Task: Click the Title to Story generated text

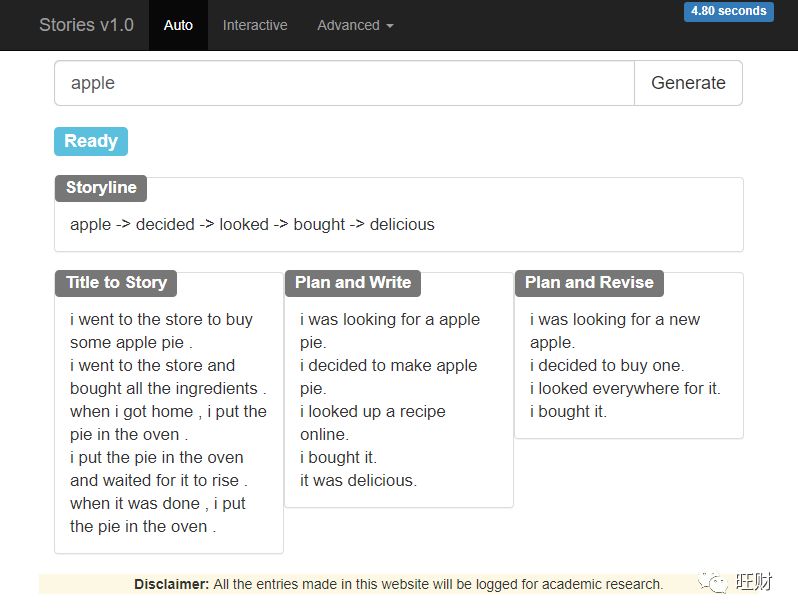Action: click(x=168, y=423)
